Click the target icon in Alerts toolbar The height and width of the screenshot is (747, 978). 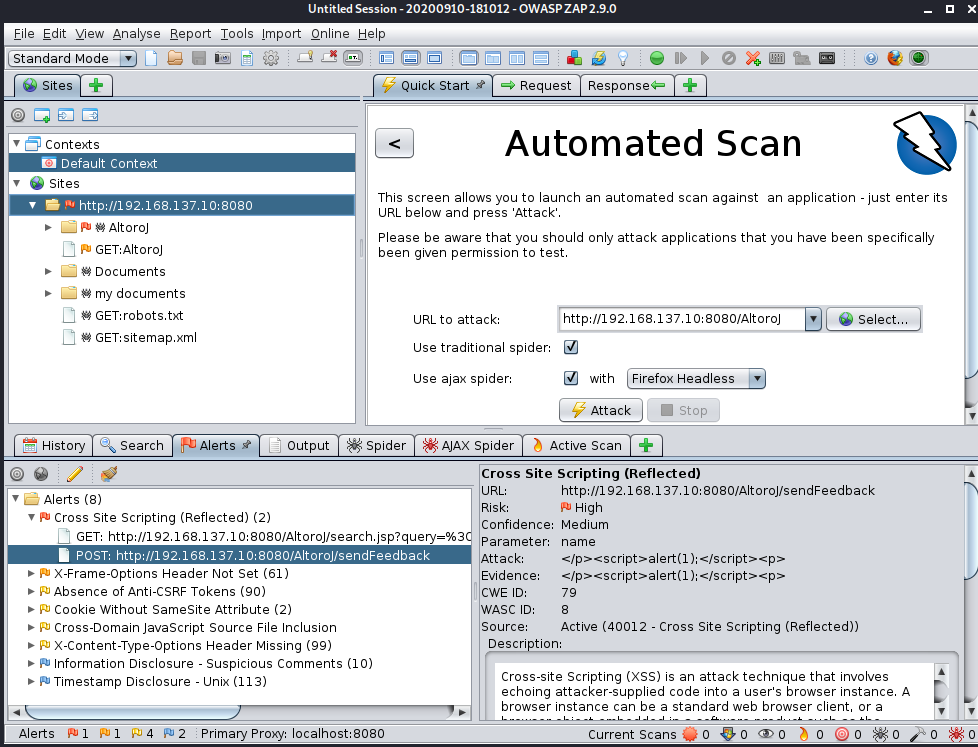pos(17,474)
